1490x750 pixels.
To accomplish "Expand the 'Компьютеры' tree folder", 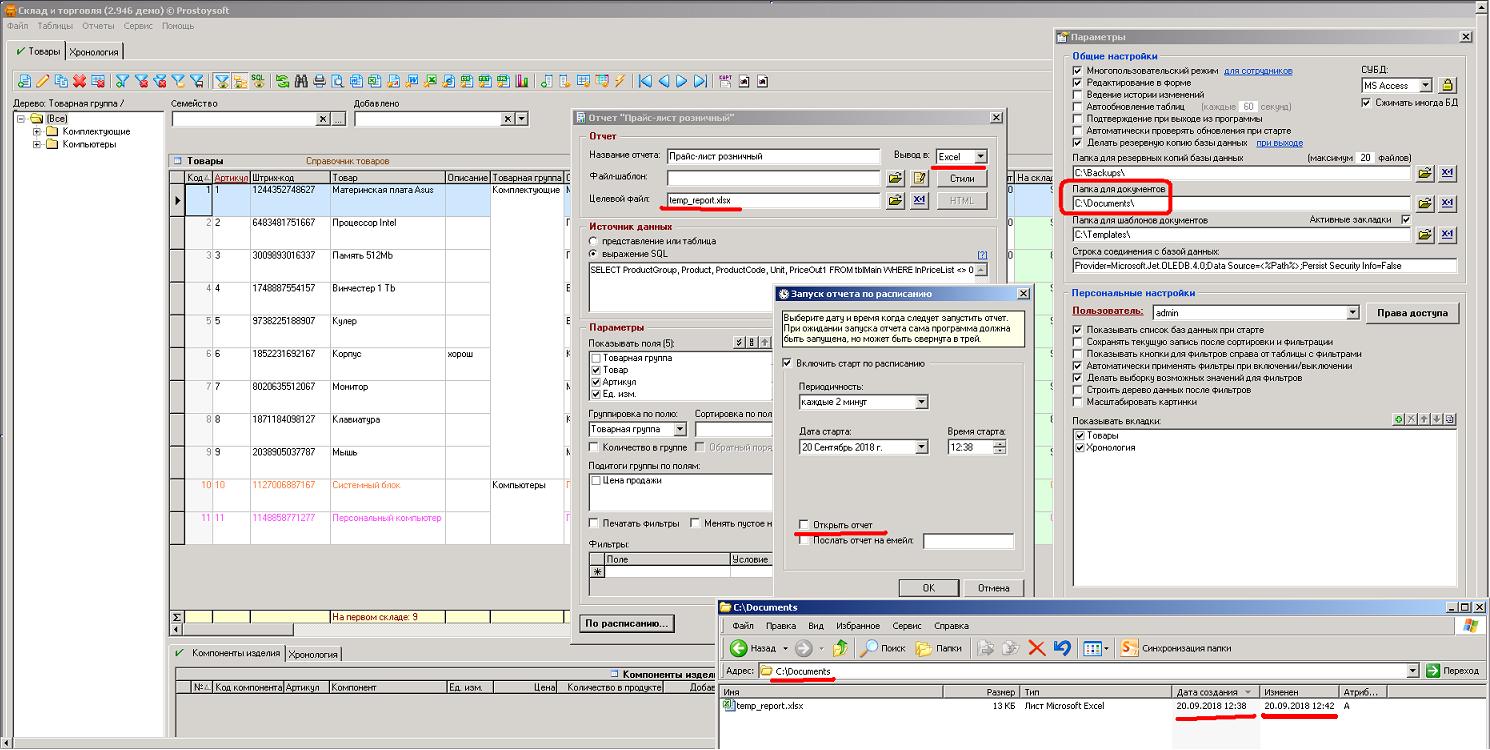I will click(37, 144).
